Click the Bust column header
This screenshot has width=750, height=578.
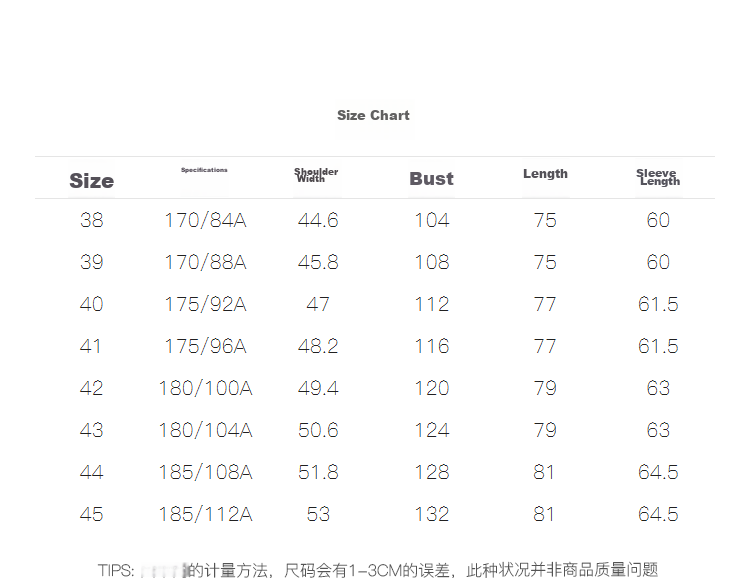pos(431,179)
